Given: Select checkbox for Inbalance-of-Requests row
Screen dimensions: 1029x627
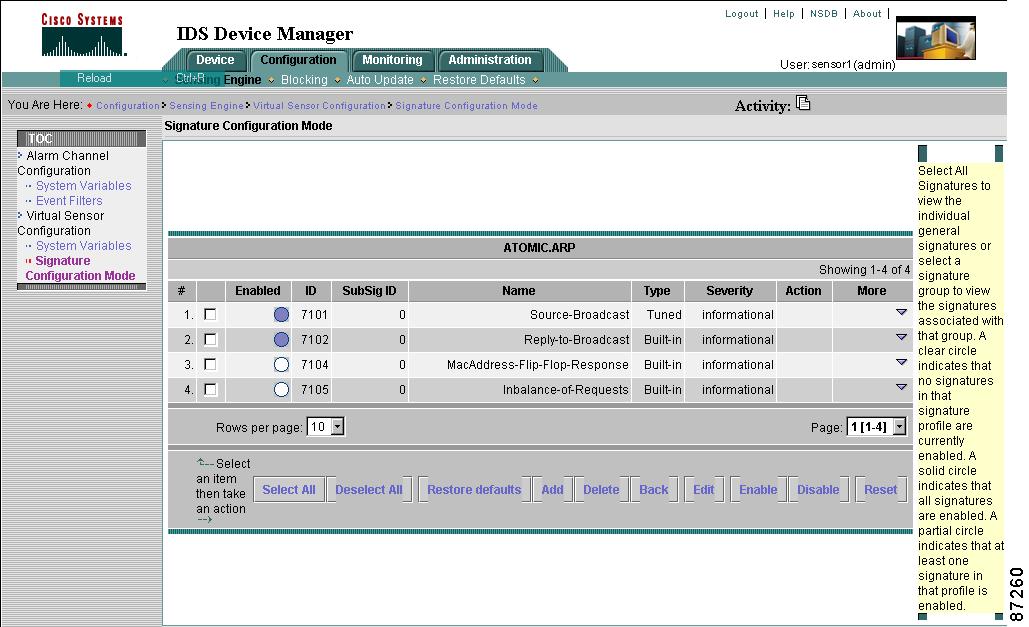Looking at the screenshot, I should [x=210, y=390].
